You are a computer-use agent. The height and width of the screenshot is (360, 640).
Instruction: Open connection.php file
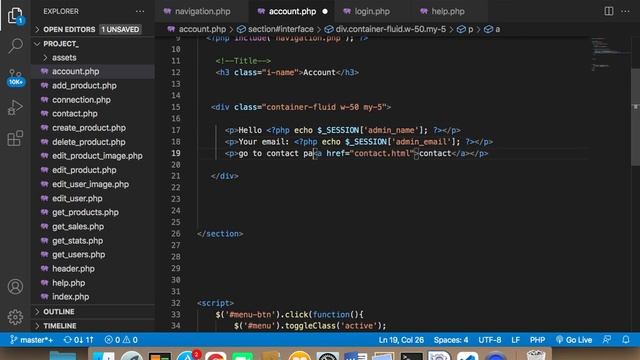pos(93,100)
